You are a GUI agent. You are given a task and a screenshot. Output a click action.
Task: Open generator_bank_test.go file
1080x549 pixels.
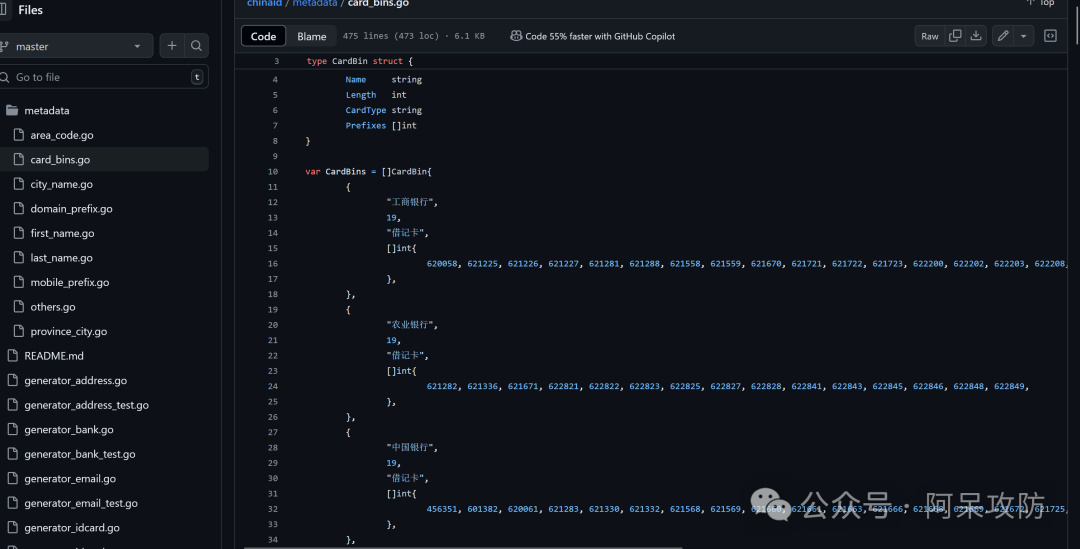[x=80, y=454]
